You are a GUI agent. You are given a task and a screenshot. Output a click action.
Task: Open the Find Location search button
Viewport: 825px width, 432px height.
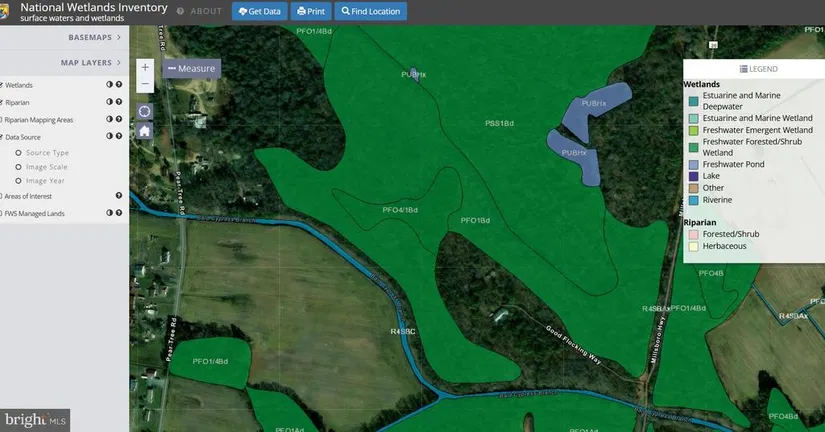point(370,12)
